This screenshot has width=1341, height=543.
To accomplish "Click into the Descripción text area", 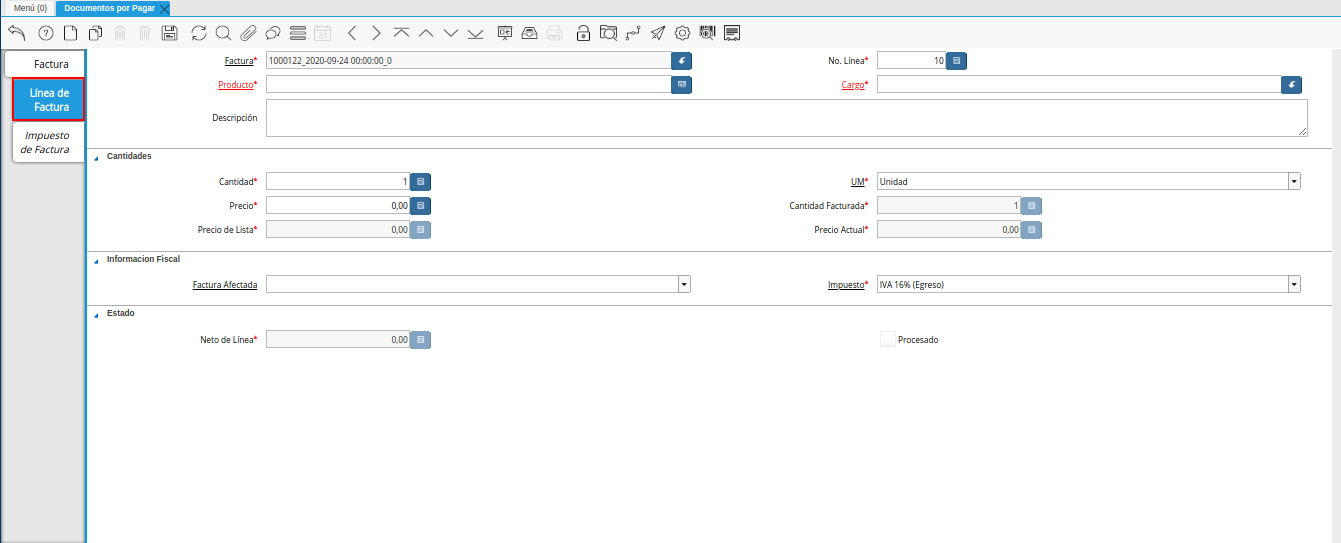I will tap(787, 118).
